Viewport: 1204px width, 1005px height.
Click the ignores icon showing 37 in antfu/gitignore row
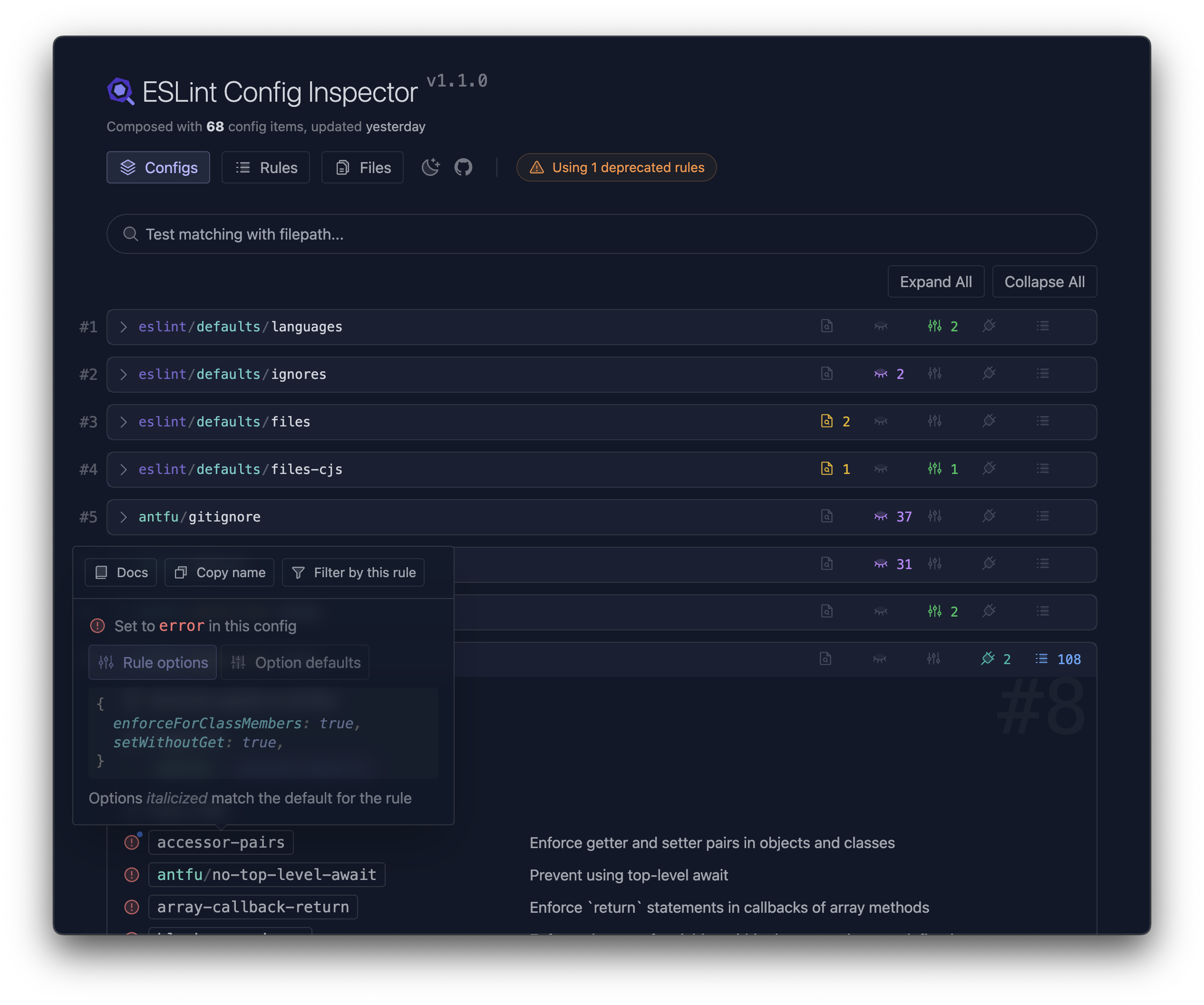pos(881,517)
